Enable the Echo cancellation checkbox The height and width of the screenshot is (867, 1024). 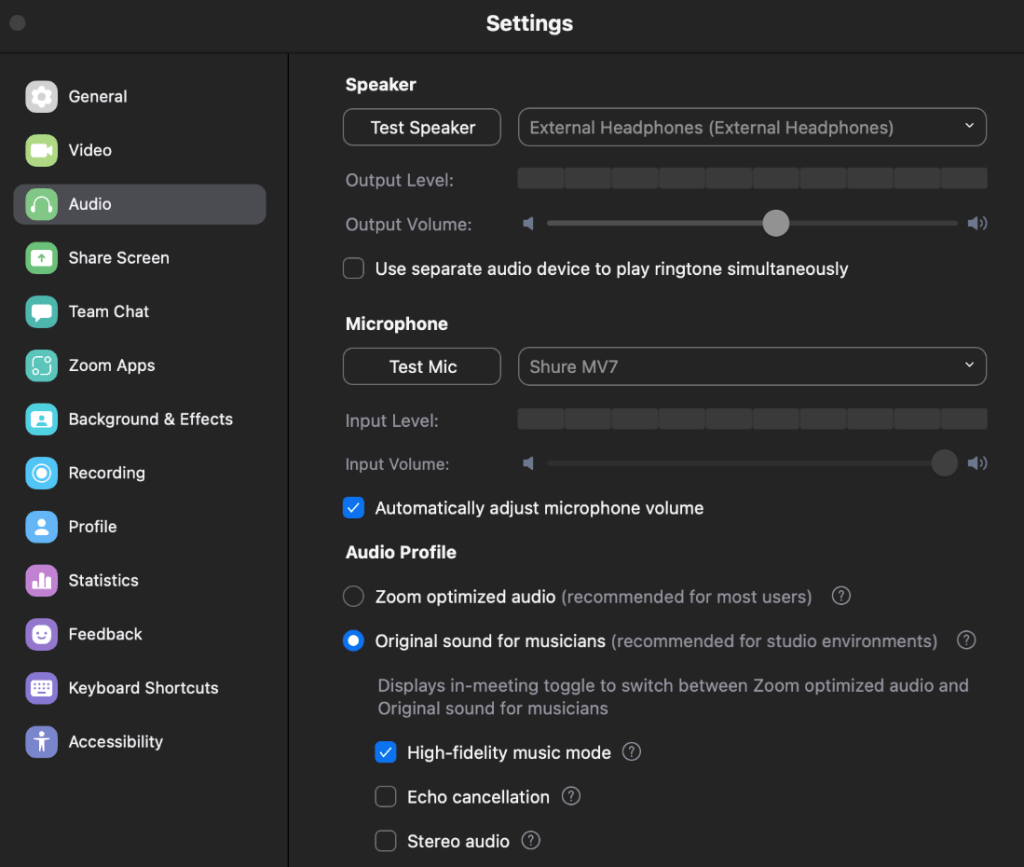[x=385, y=797]
